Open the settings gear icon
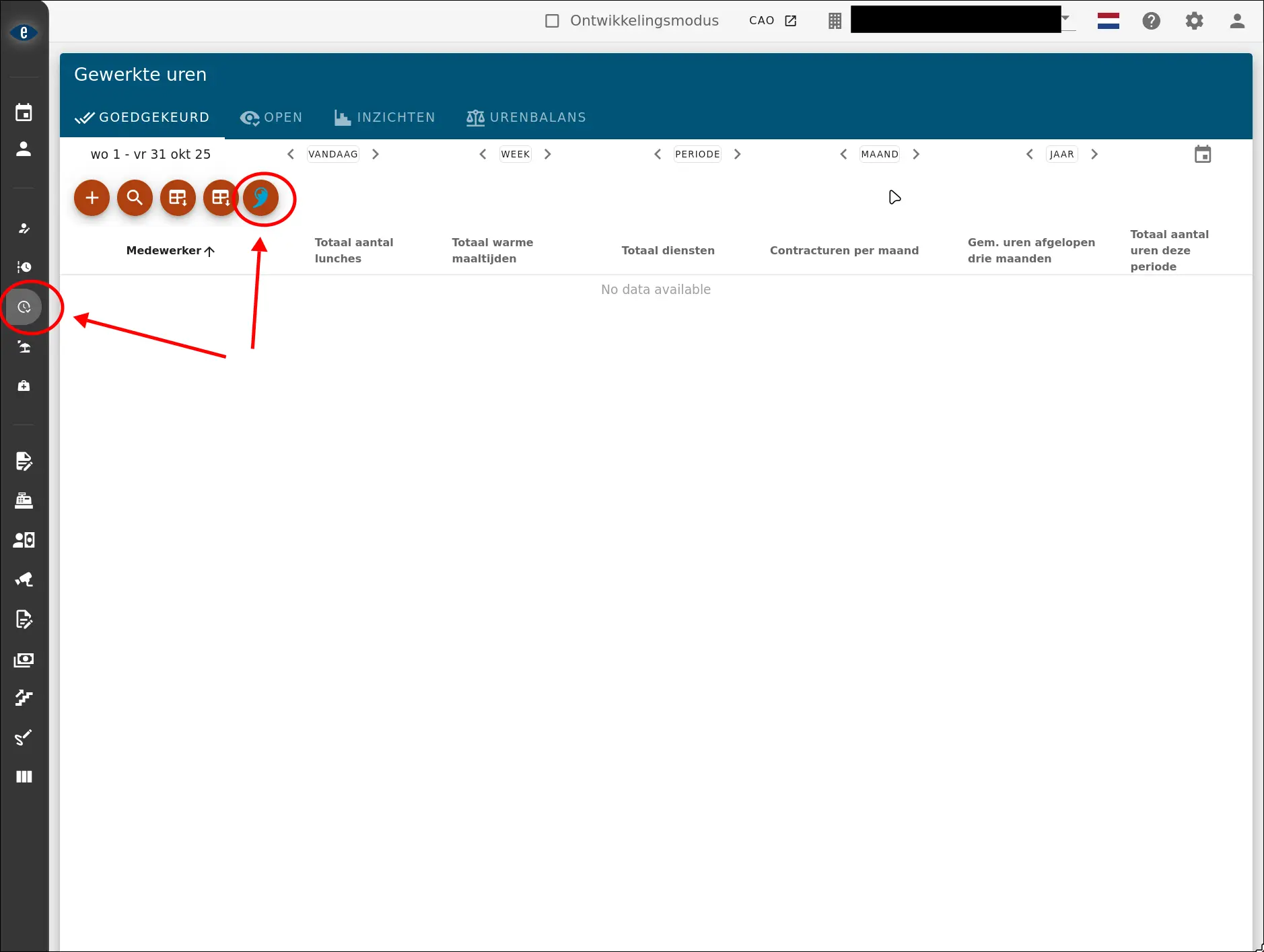 (1194, 21)
